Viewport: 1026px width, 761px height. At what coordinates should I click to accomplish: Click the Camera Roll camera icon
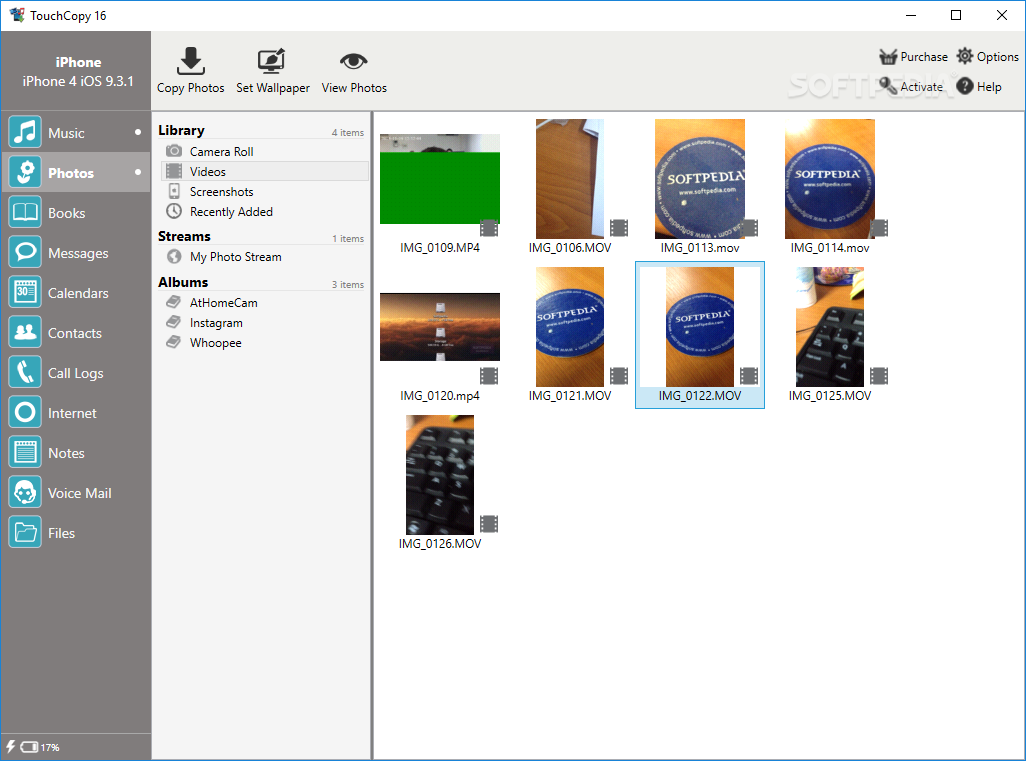pos(173,150)
